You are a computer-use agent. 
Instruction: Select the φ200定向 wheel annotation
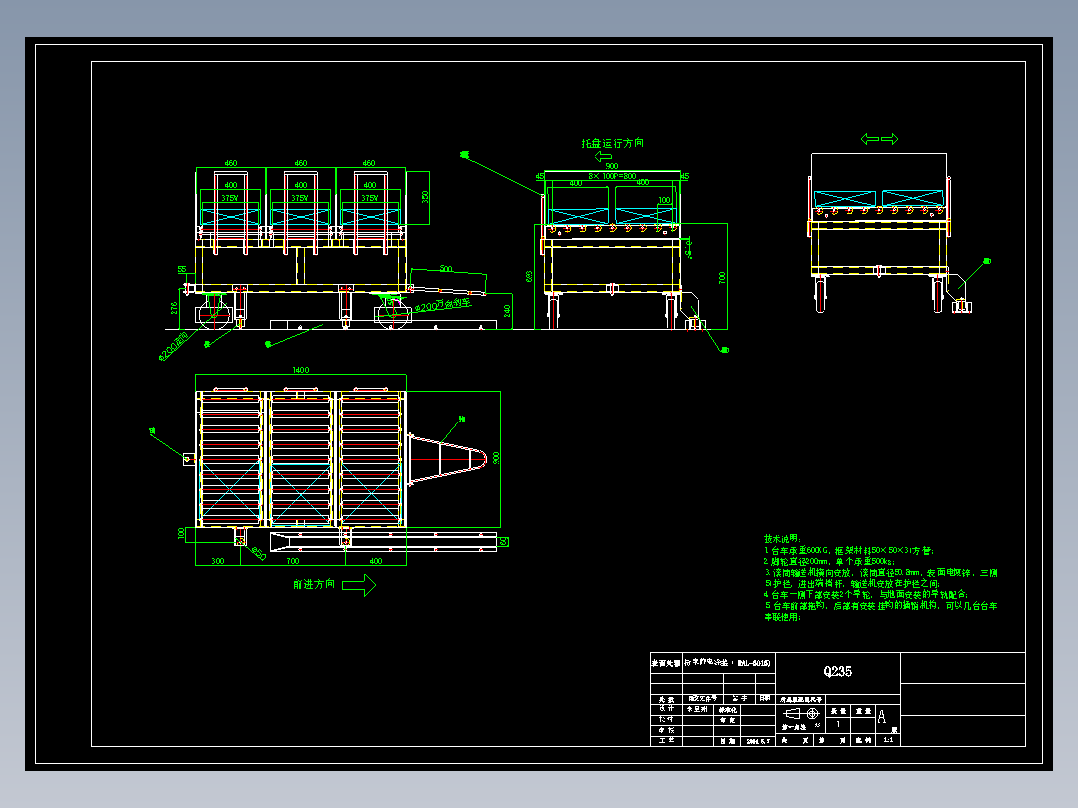pyautogui.click(x=174, y=347)
